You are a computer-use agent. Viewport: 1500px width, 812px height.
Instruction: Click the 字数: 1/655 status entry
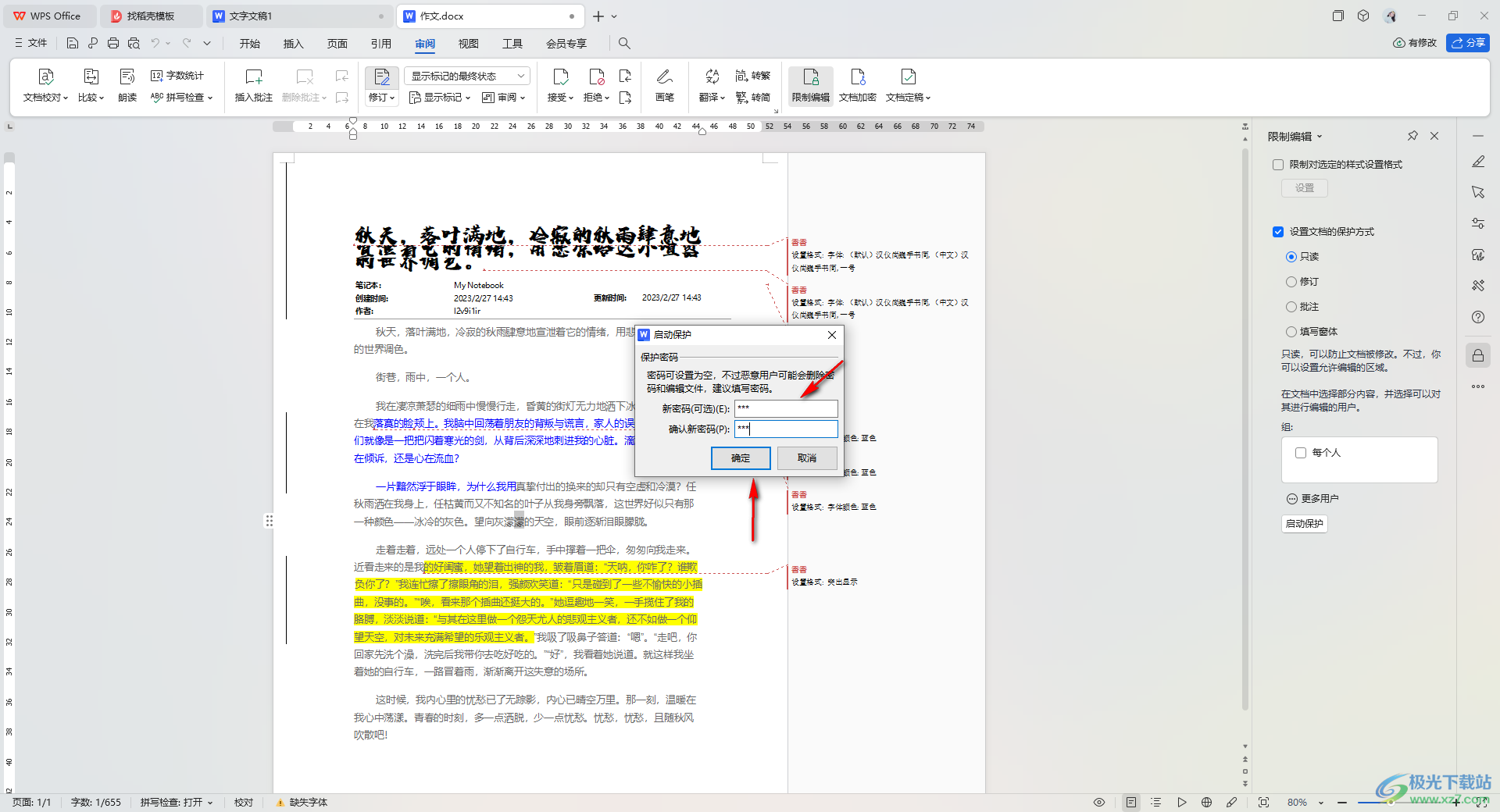(x=96, y=803)
